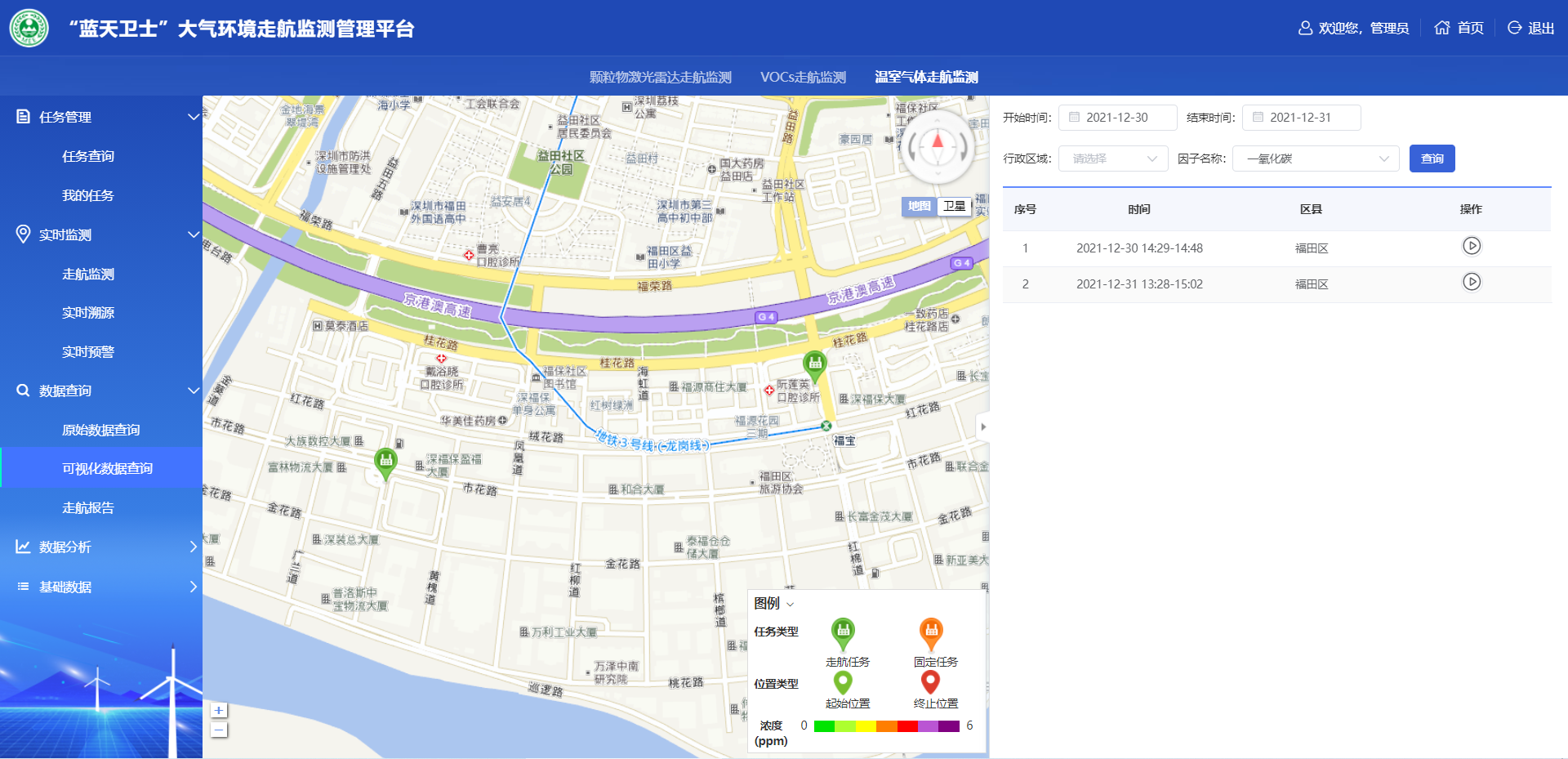Switch map to 地图 standard view
The width and height of the screenshot is (1568, 759).
(x=919, y=206)
